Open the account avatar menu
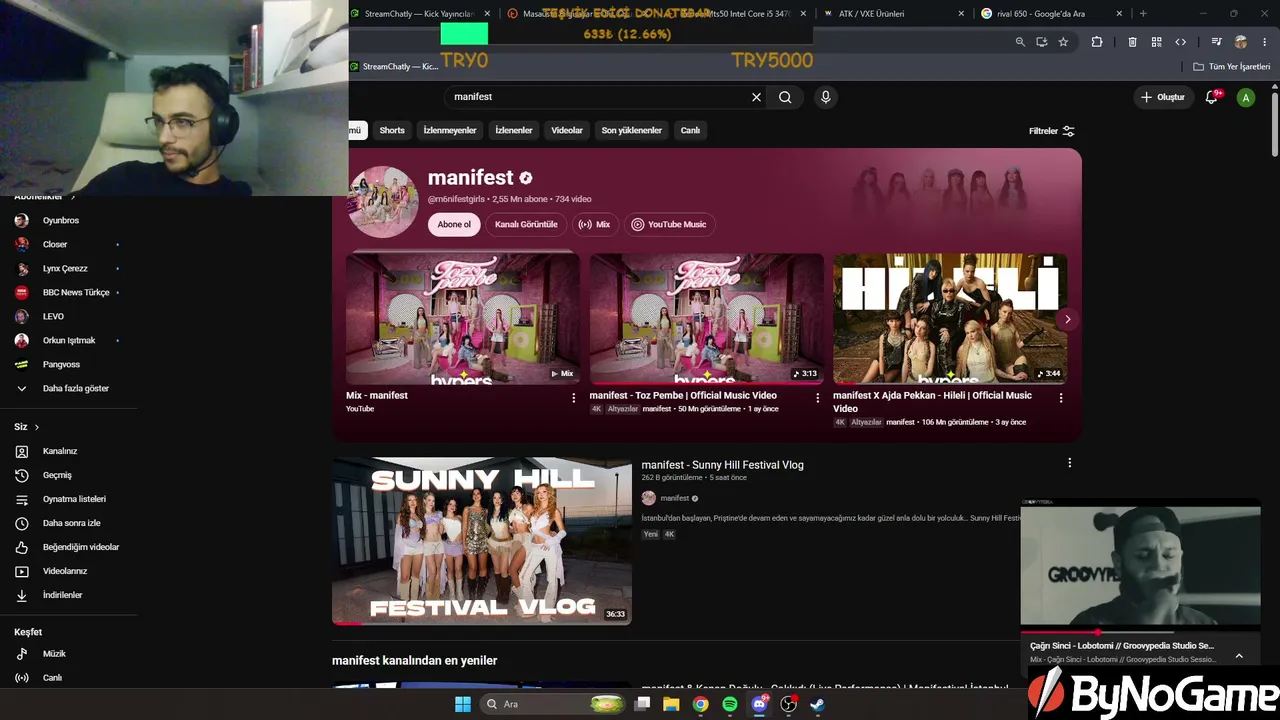This screenshot has height=720, width=1280. tap(1246, 97)
